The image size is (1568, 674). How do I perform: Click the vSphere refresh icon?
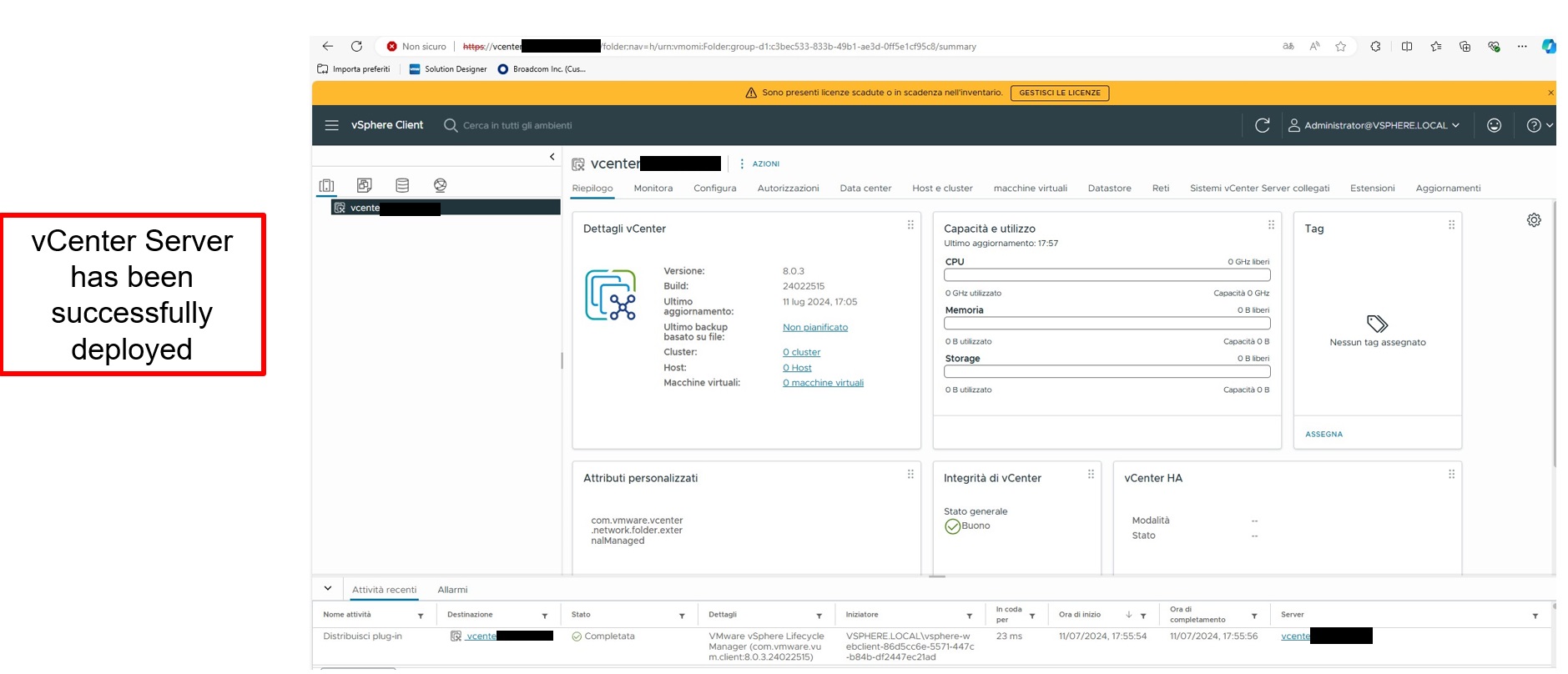pos(1263,125)
